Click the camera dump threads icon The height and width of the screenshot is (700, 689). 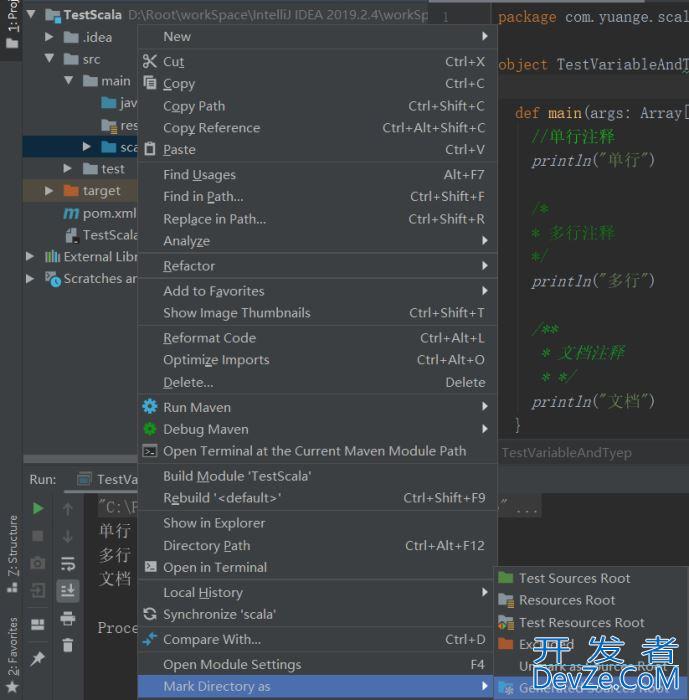point(38,563)
